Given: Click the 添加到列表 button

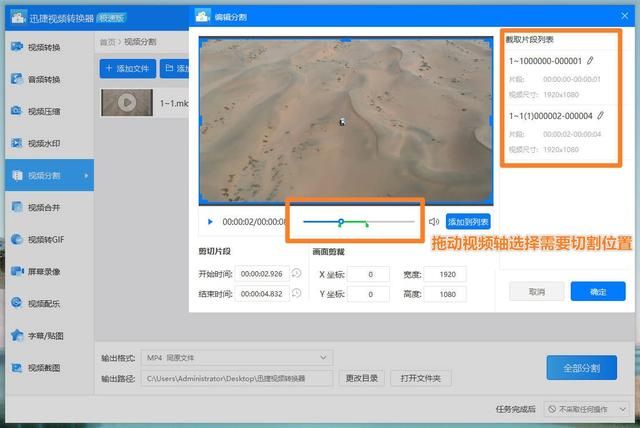Looking at the screenshot, I should pos(468,222).
